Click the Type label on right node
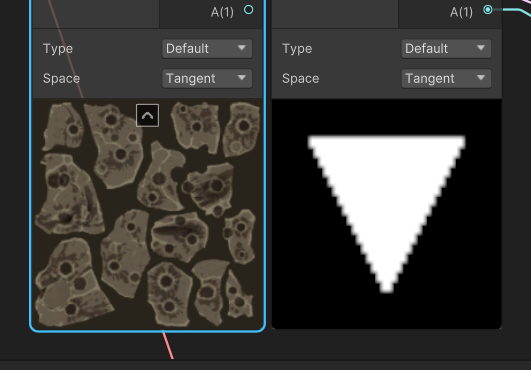The width and height of the screenshot is (531, 370). (x=297, y=49)
